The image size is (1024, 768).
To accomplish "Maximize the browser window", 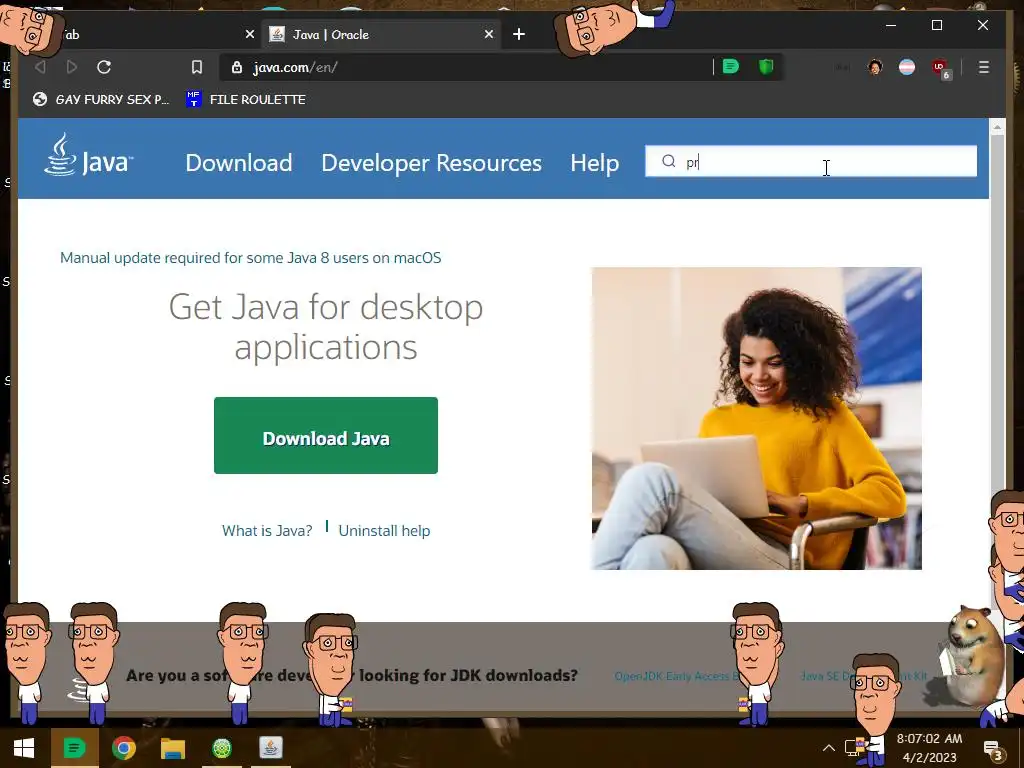I will point(936,25).
